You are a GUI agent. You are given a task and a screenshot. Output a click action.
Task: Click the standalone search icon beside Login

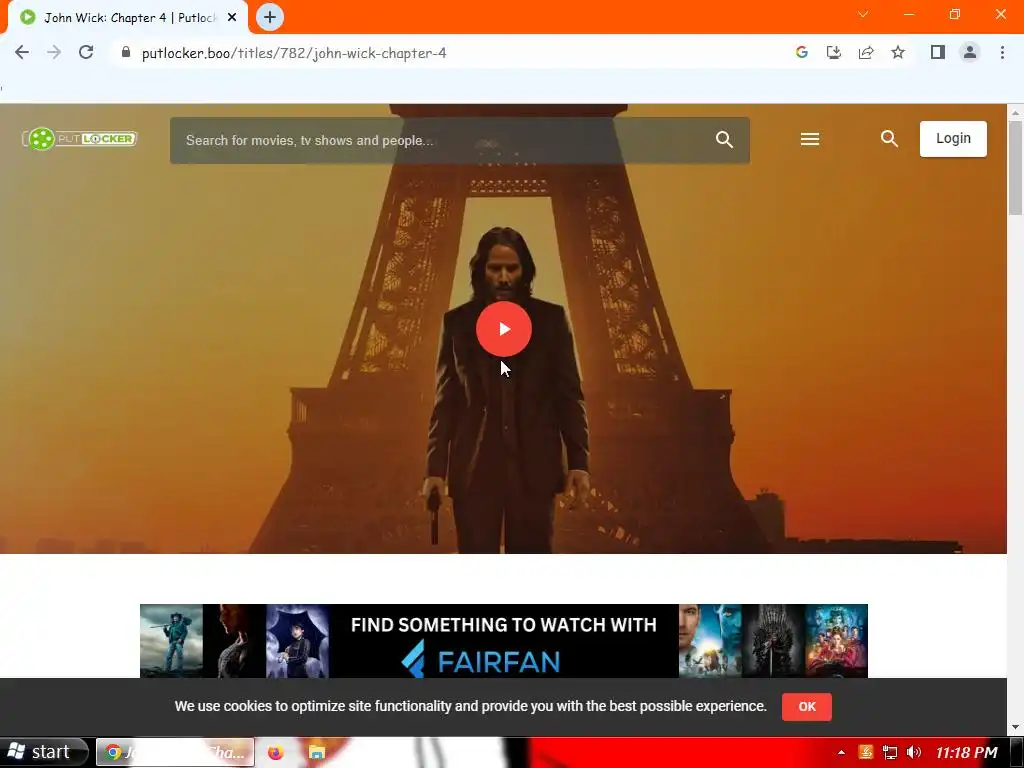click(889, 138)
